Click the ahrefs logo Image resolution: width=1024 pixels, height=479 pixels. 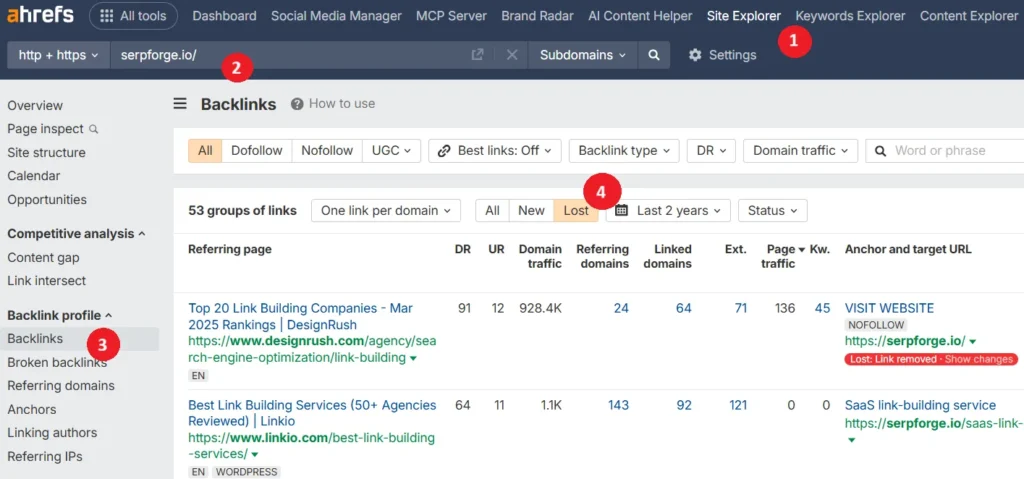point(40,16)
